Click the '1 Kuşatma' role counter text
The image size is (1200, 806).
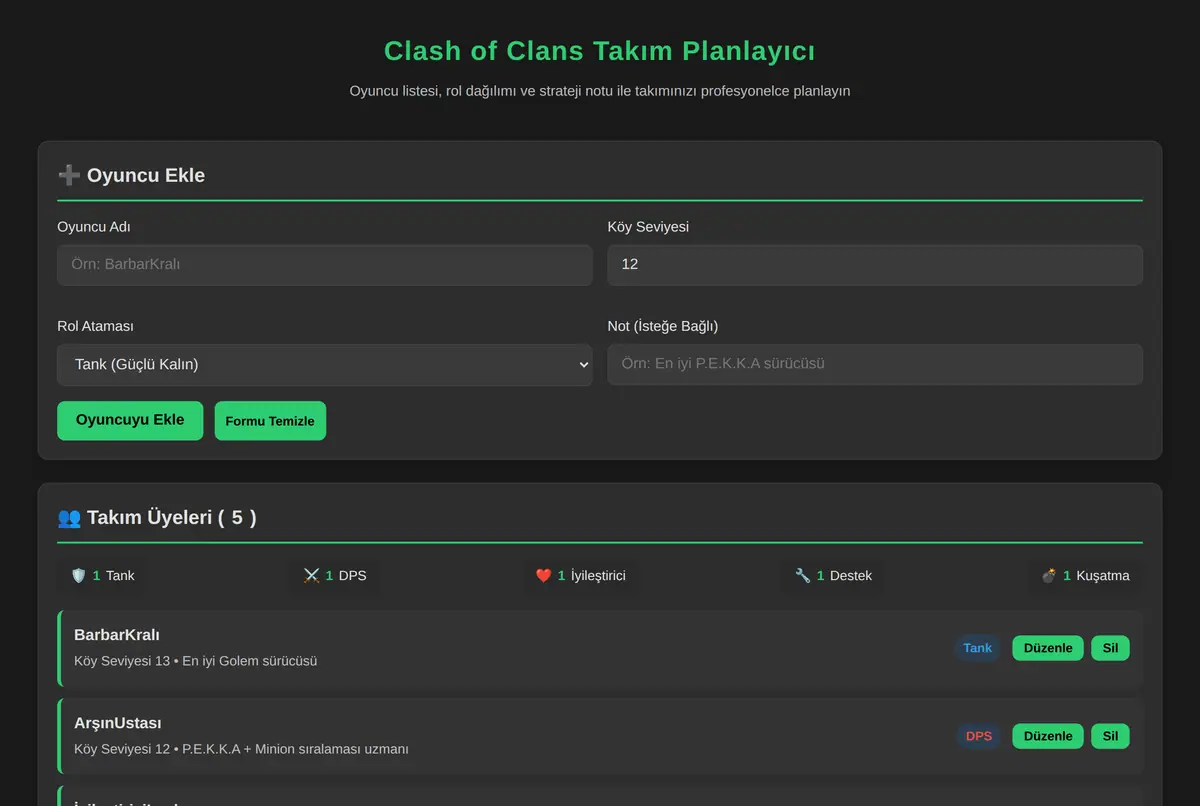1096,576
